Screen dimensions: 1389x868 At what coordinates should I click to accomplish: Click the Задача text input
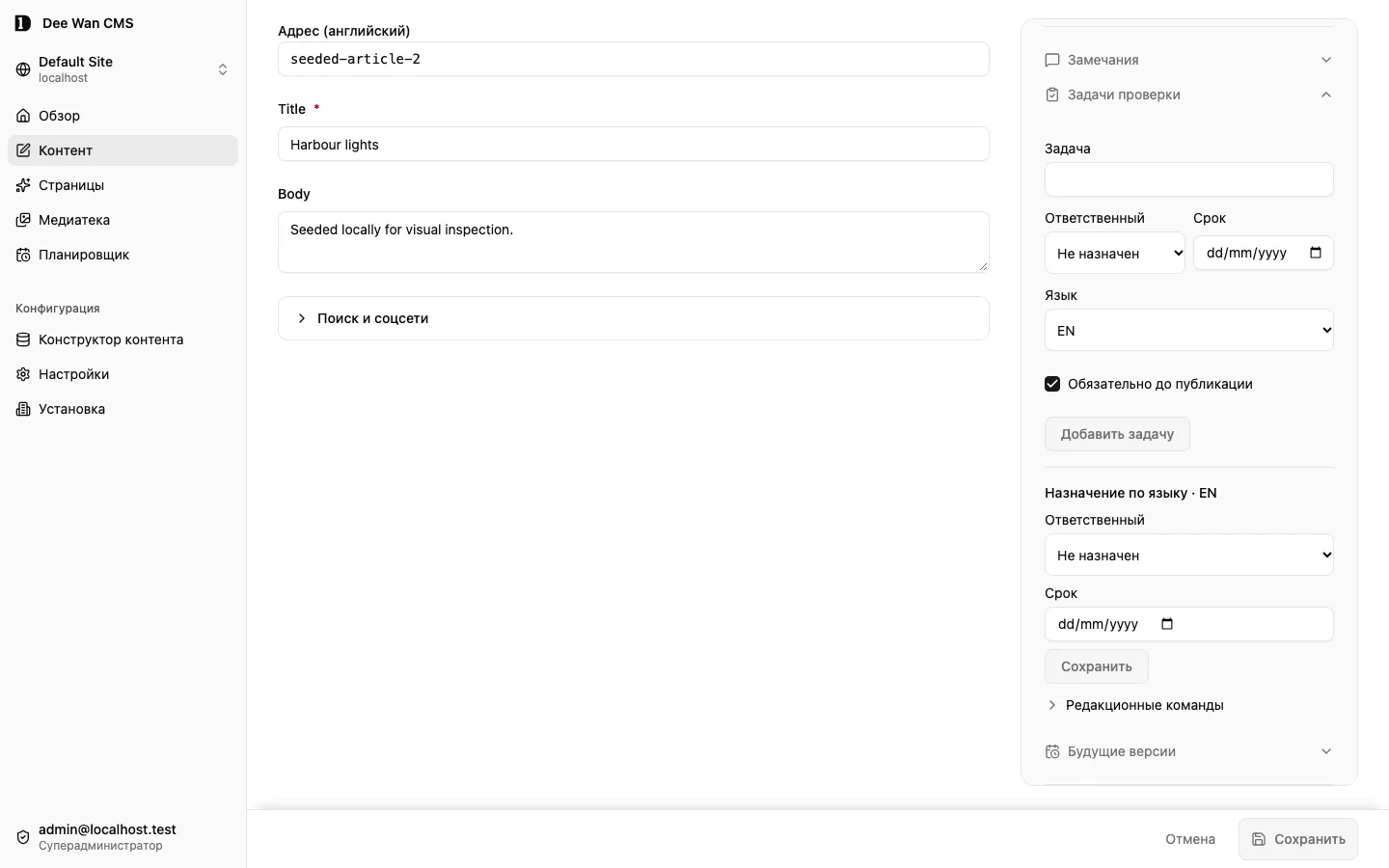point(1189,179)
